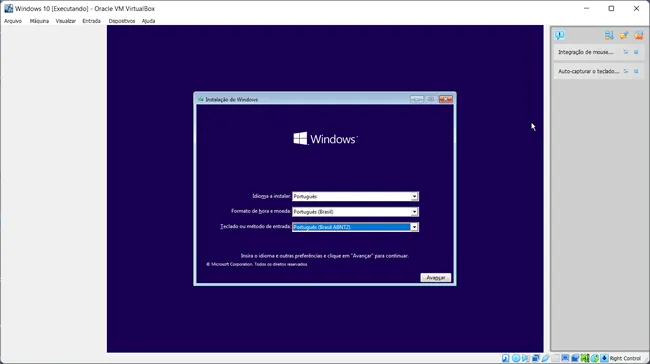The width and height of the screenshot is (650, 364).
Task: Click the keyboard capture down-arrow indicator icon
Action: coord(604,358)
